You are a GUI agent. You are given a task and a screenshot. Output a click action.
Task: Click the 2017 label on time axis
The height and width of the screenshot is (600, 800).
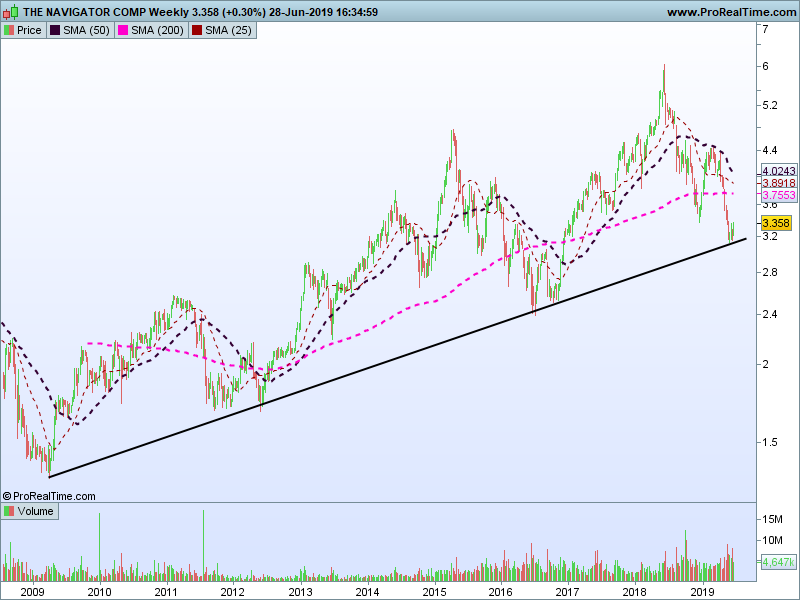(x=567, y=592)
